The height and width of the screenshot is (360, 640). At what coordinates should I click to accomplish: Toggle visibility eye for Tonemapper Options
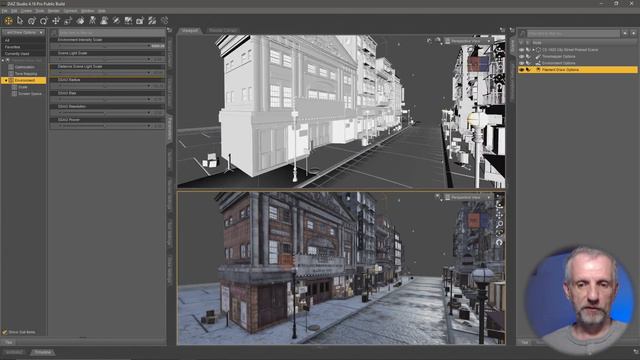tap(521, 56)
